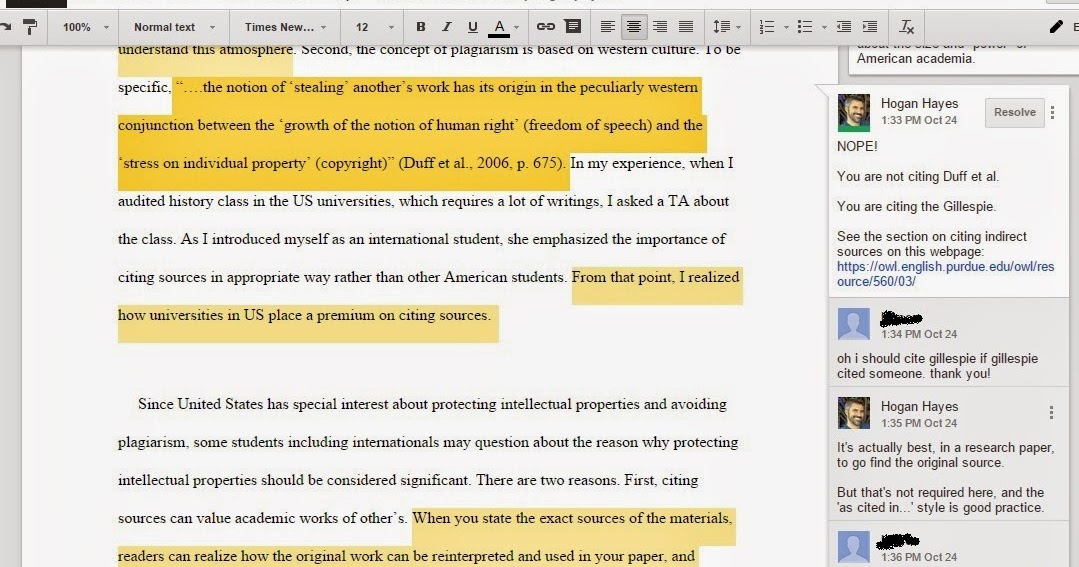The width and height of the screenshot is (1079, 567).
Task: Toggle italic formatting
Action: (x=447, y=27)
